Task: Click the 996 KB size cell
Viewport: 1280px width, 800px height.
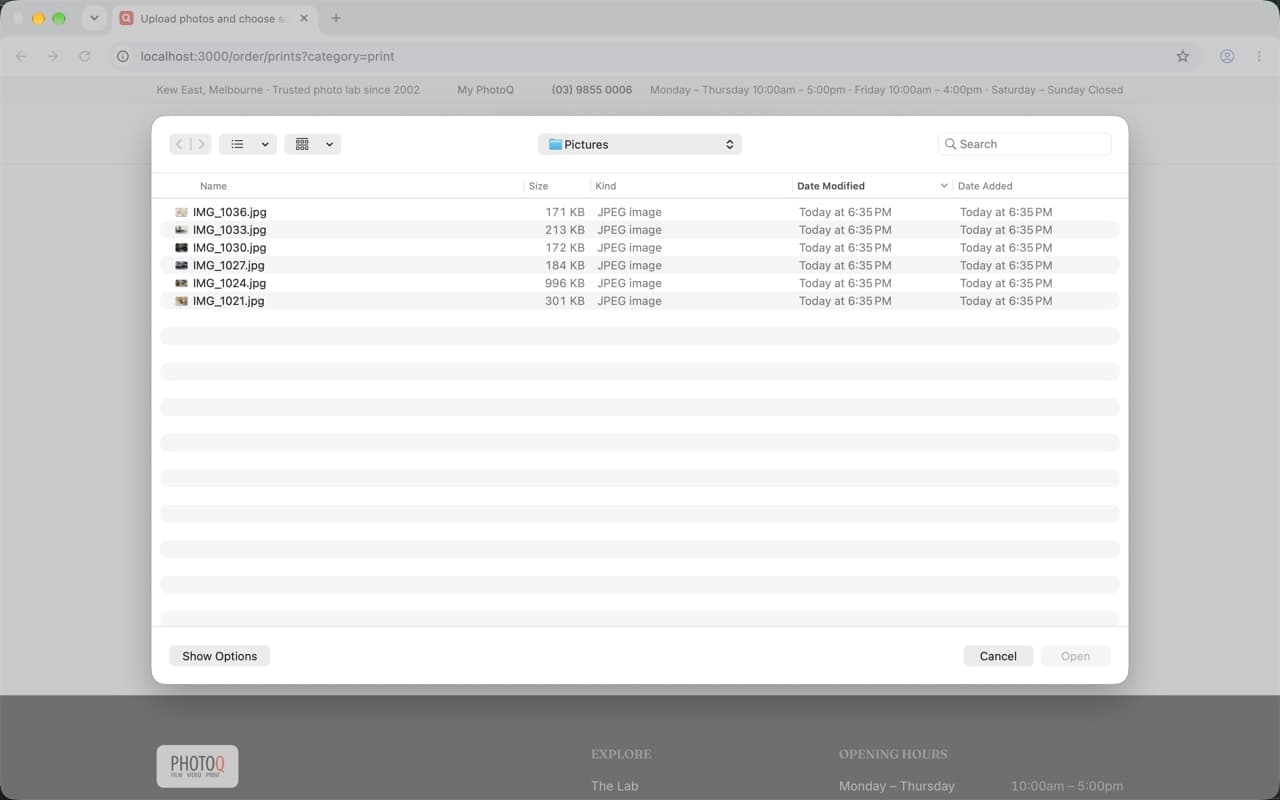Action: [x=565, y=283]
